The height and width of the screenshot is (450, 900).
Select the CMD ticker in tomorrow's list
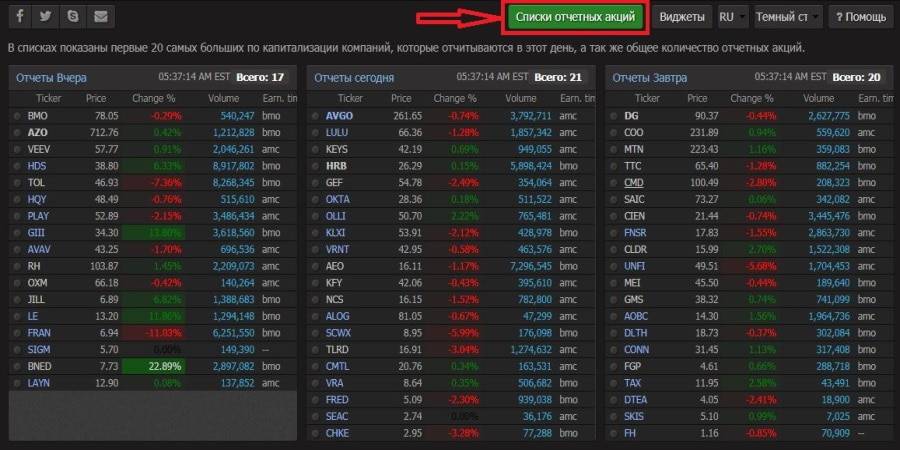point(634,183)
